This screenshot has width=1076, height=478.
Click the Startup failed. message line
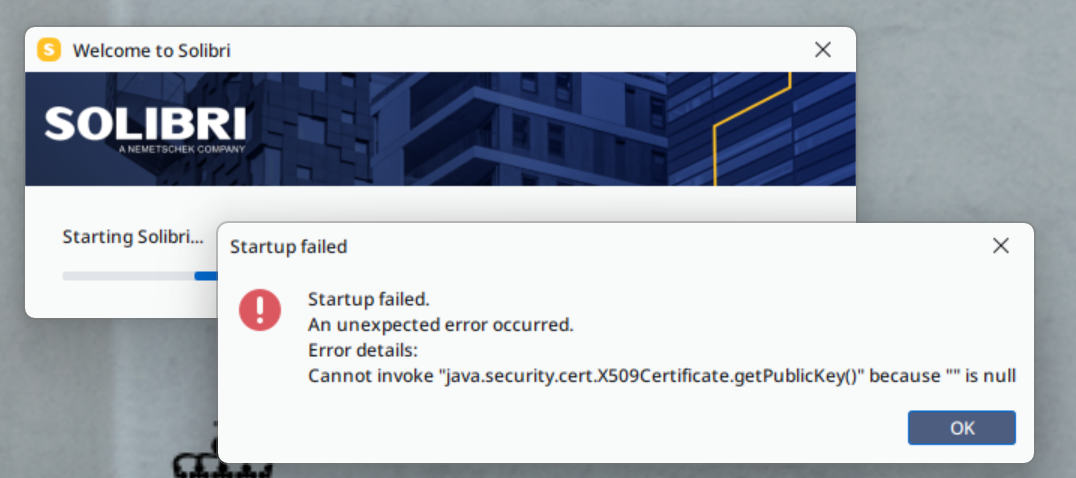point(369,299)
